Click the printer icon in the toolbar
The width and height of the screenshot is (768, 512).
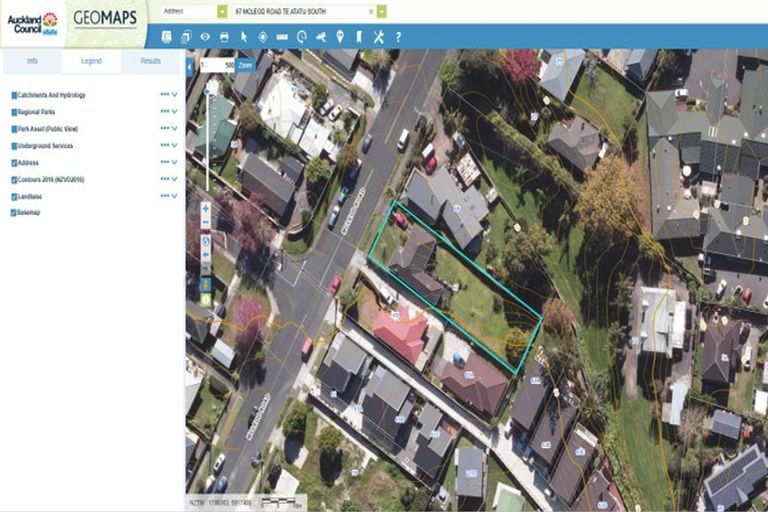click(224, 37)
